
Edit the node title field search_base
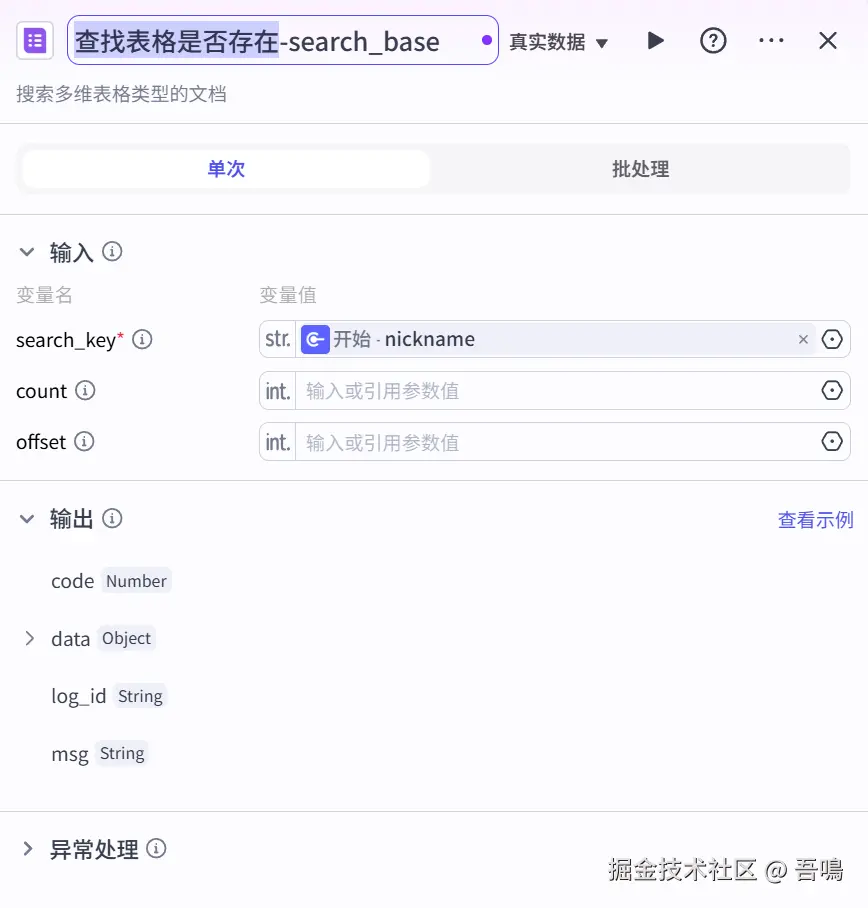point(283,41)
